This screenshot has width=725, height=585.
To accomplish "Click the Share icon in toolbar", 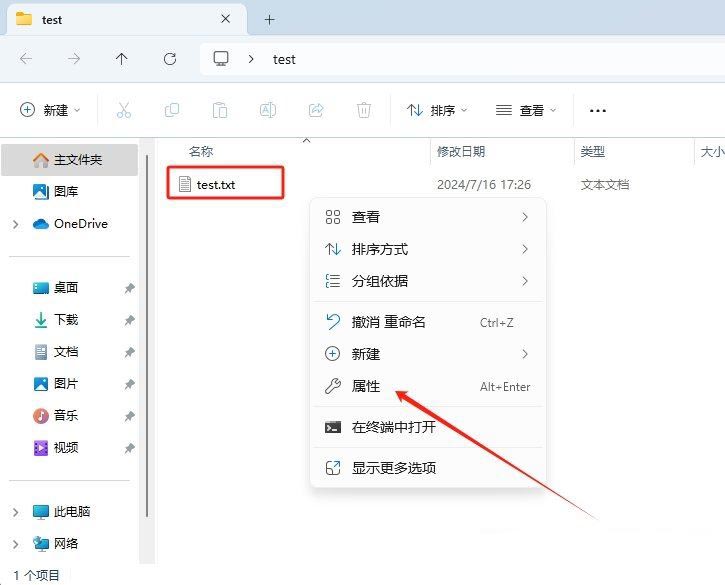I will pyautogui.click(x=316, y=110).
